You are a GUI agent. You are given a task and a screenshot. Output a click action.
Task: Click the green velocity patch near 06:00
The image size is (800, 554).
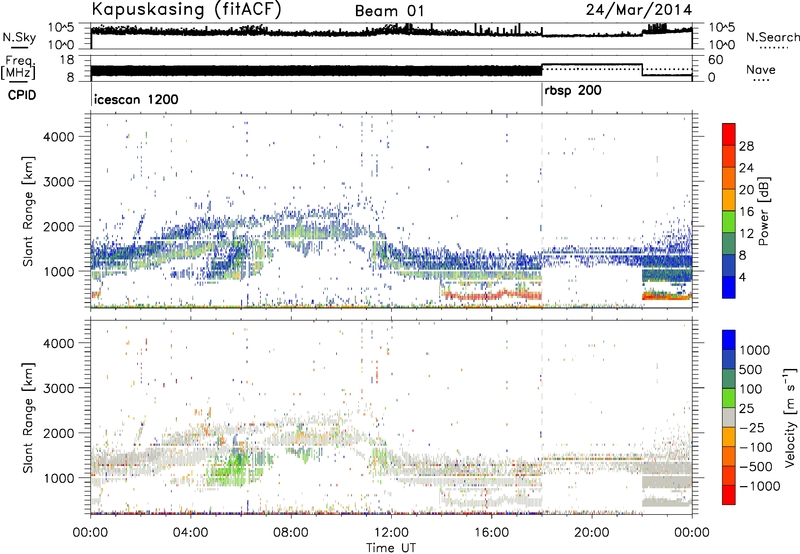(x=232, y=469)
